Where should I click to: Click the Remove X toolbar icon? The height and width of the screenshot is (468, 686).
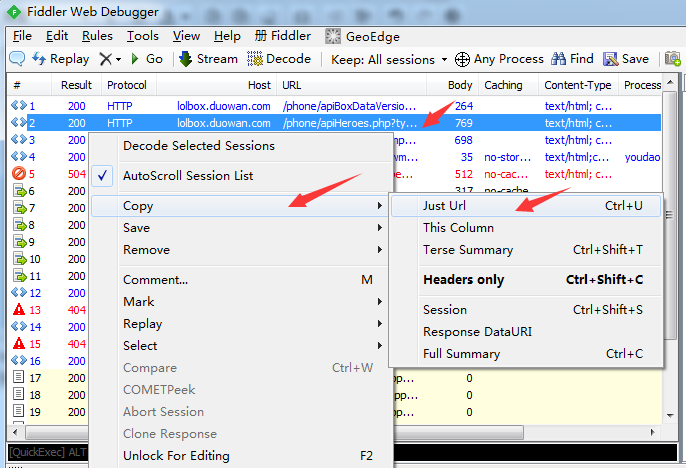pyautogui.click(x=105, y=59)
